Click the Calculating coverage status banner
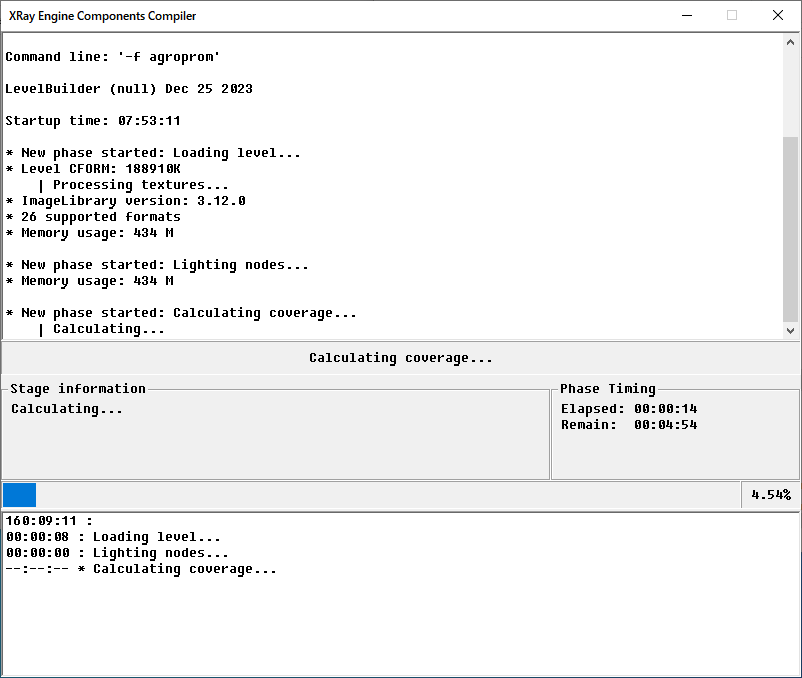The height and width of the screenshot is (678, 802). [401, 357]
